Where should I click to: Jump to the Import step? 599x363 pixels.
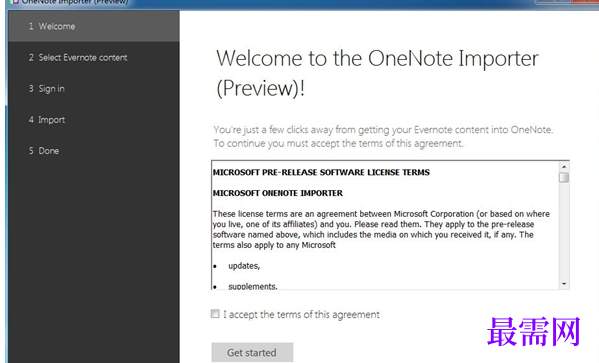coord(94,120)
